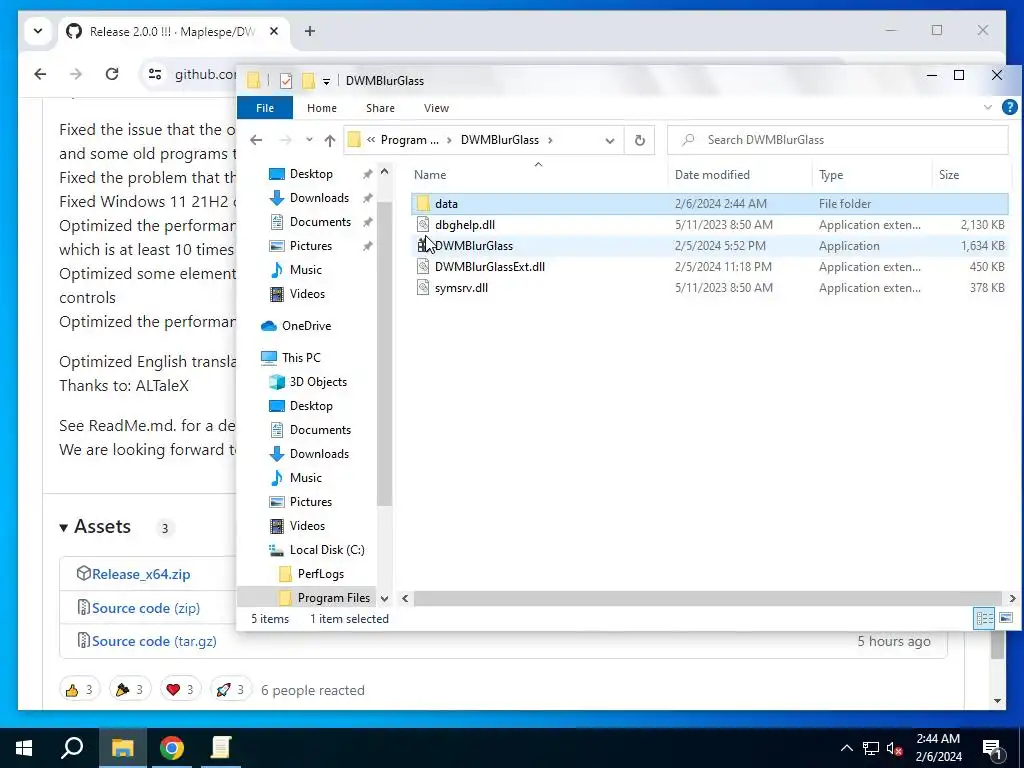Viewport: 1024px width, 768px height.
Task: Customize Quick Access Toolbar dropdown
Action: 327,82
